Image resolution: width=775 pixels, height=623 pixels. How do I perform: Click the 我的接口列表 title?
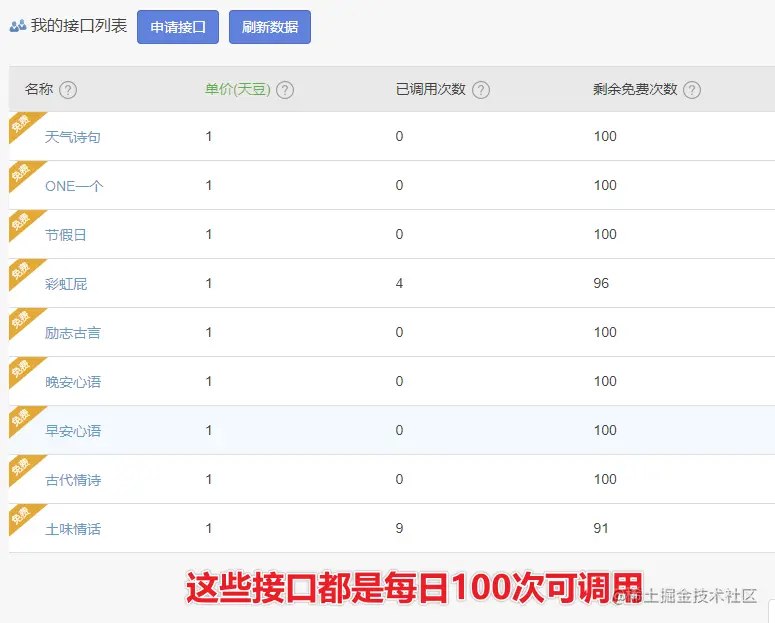coord(79,26)
